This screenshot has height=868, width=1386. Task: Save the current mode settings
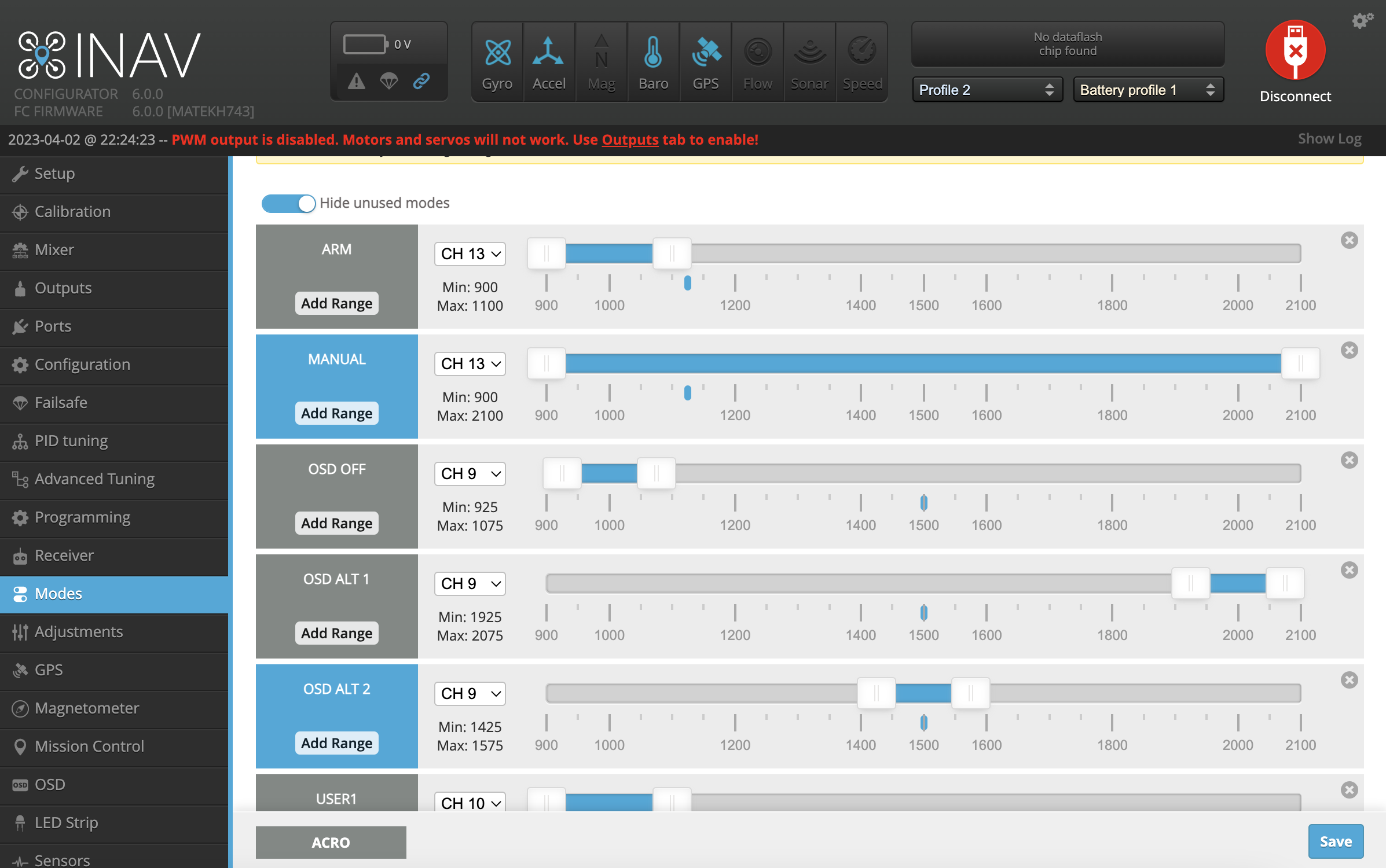tap(1336, 841)
